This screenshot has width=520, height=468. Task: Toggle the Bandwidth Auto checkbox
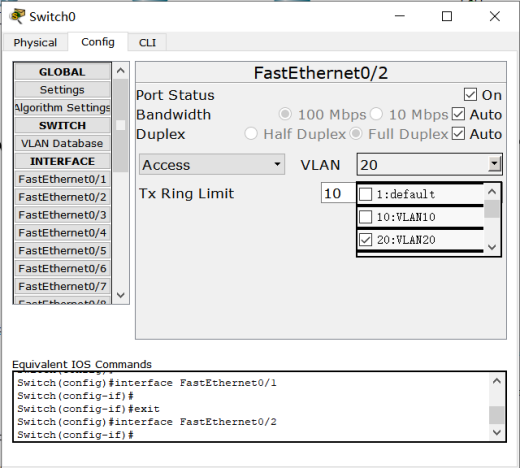click(458, 114)
